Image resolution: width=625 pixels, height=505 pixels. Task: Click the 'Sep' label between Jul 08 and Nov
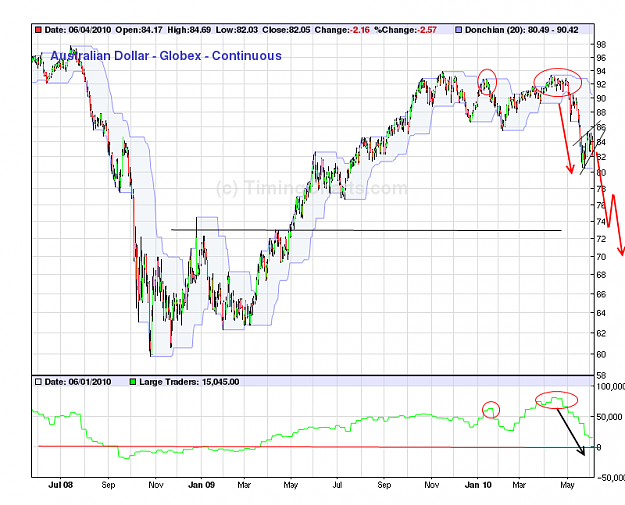108,485
